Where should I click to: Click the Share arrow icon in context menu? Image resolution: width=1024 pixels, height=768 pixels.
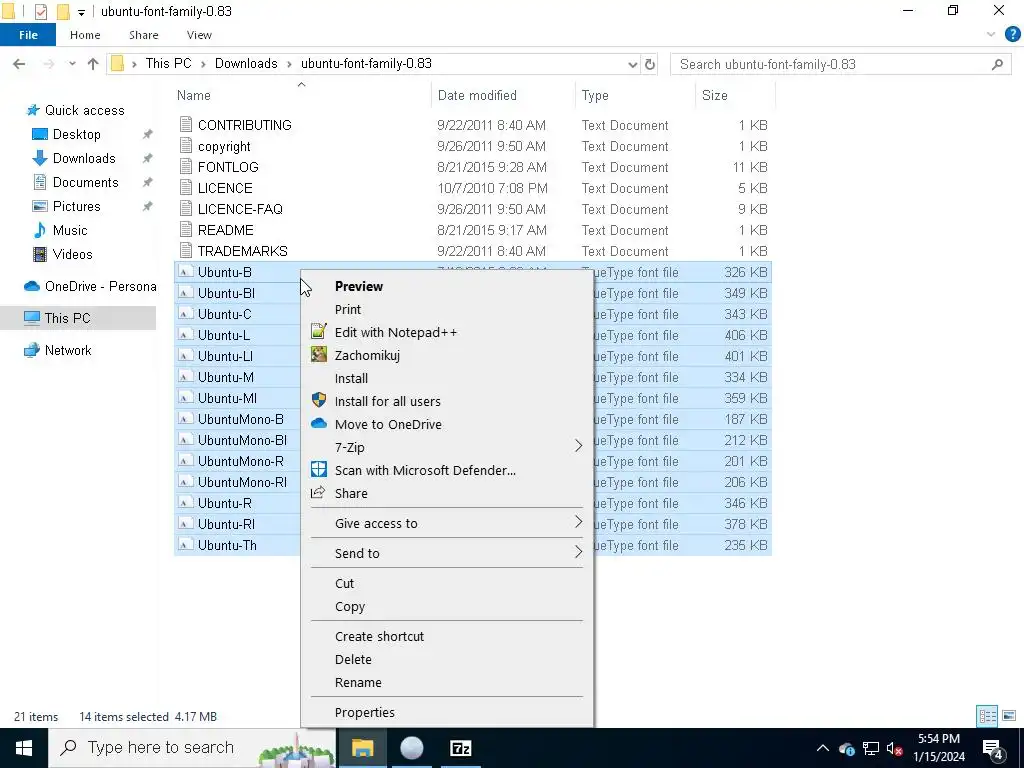coord(318,492)
